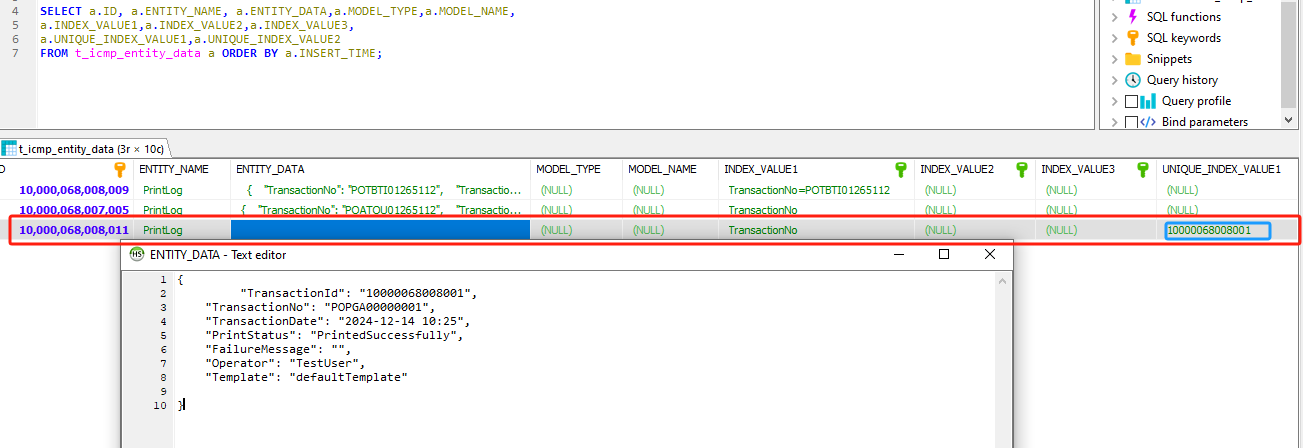The height and width of the screenshot is (448, 1303).
Task: Sort by the ENTITY_NAME column header
Action: click(181, 170)
